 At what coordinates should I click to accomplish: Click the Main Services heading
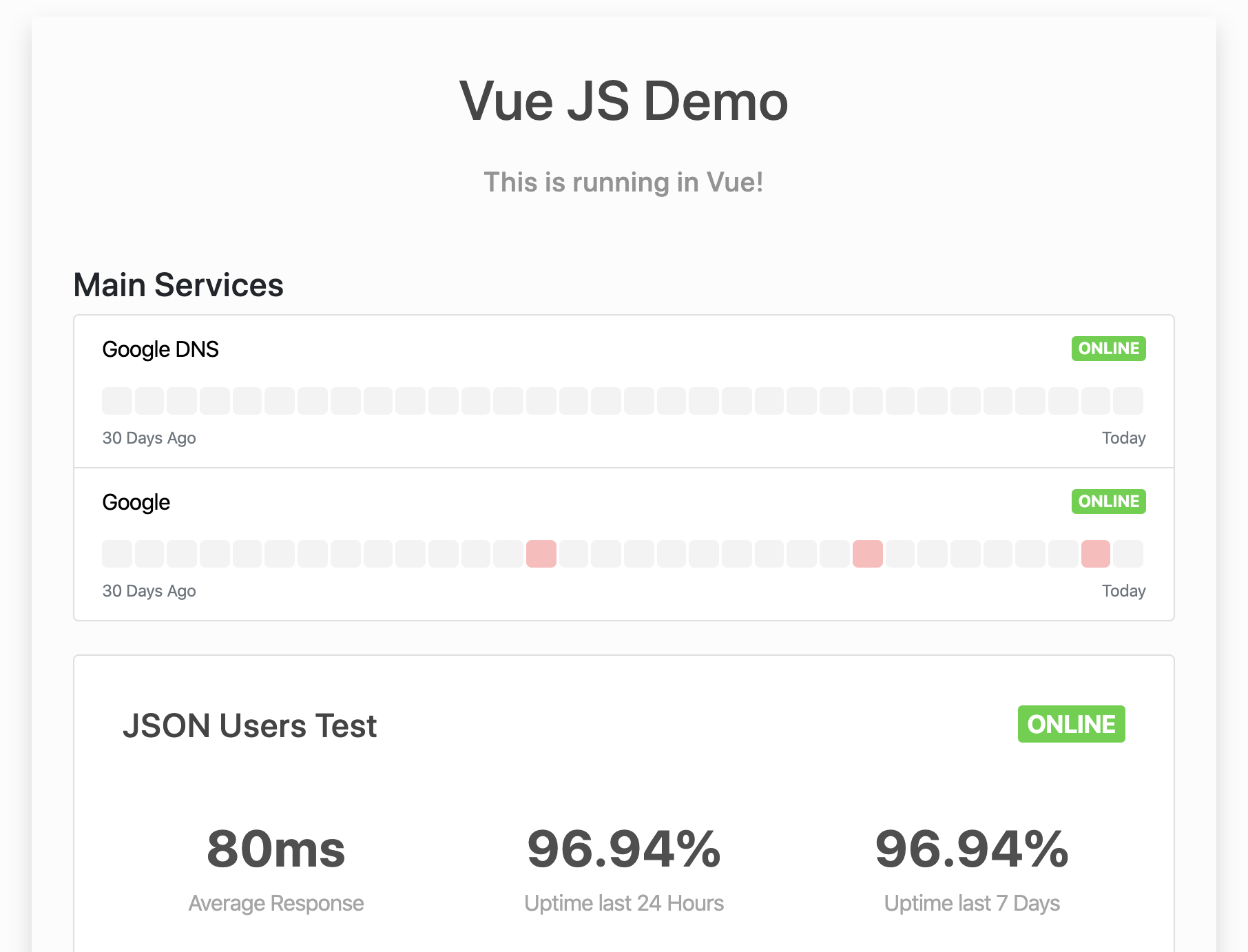[x=178, y=284]
